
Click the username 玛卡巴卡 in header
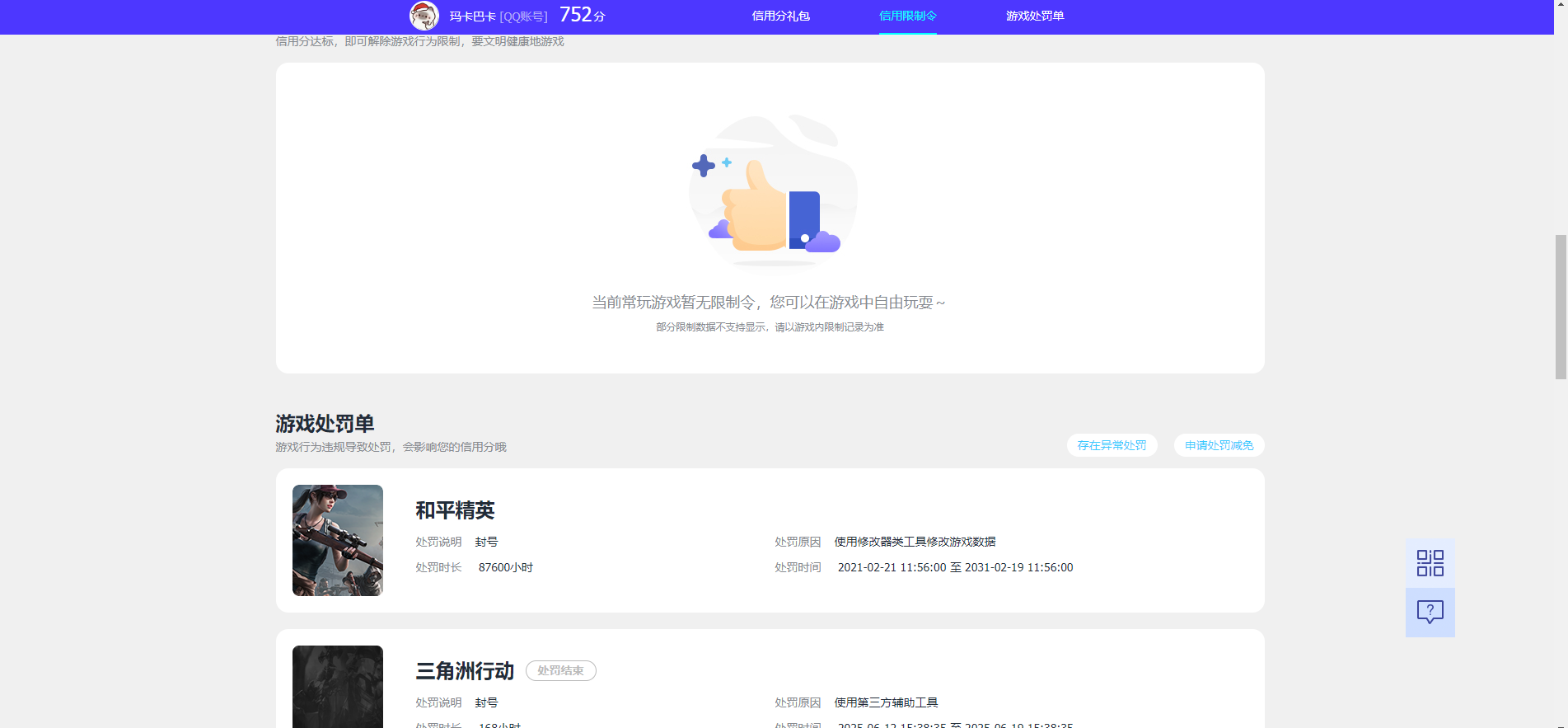tap(472, 16)
